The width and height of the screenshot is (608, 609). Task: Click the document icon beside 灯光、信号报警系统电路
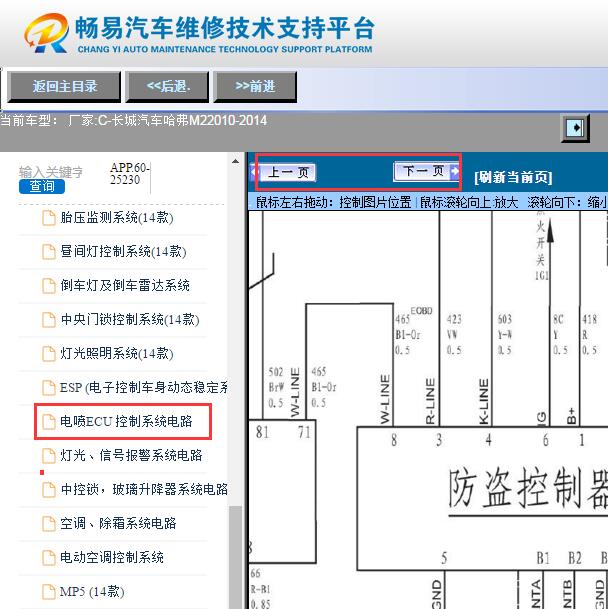[49, 456]
